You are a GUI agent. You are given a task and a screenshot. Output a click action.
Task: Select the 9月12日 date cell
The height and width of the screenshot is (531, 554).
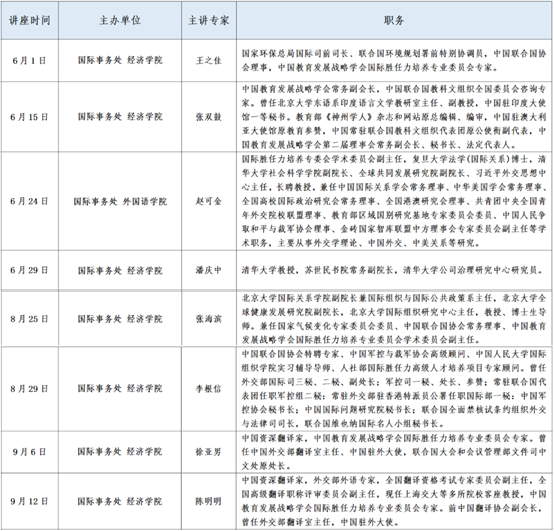[x=30, y=501]
